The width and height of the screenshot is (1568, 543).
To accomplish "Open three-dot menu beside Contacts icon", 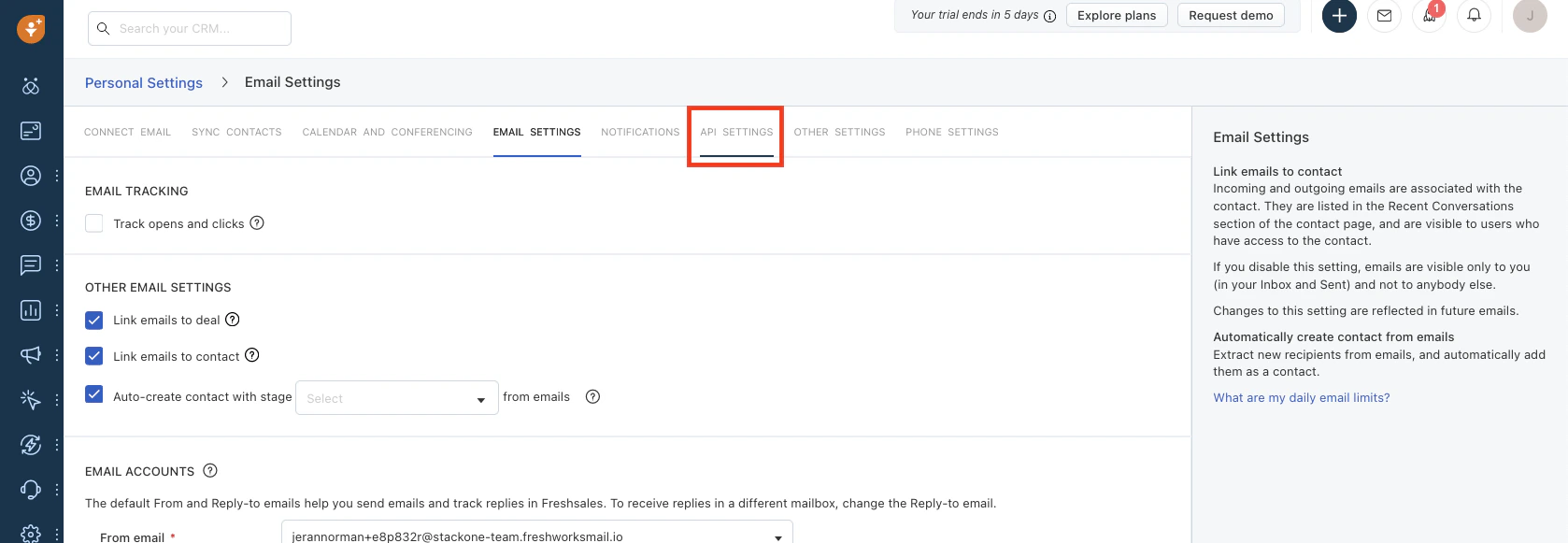I will (x=57, y=176).
